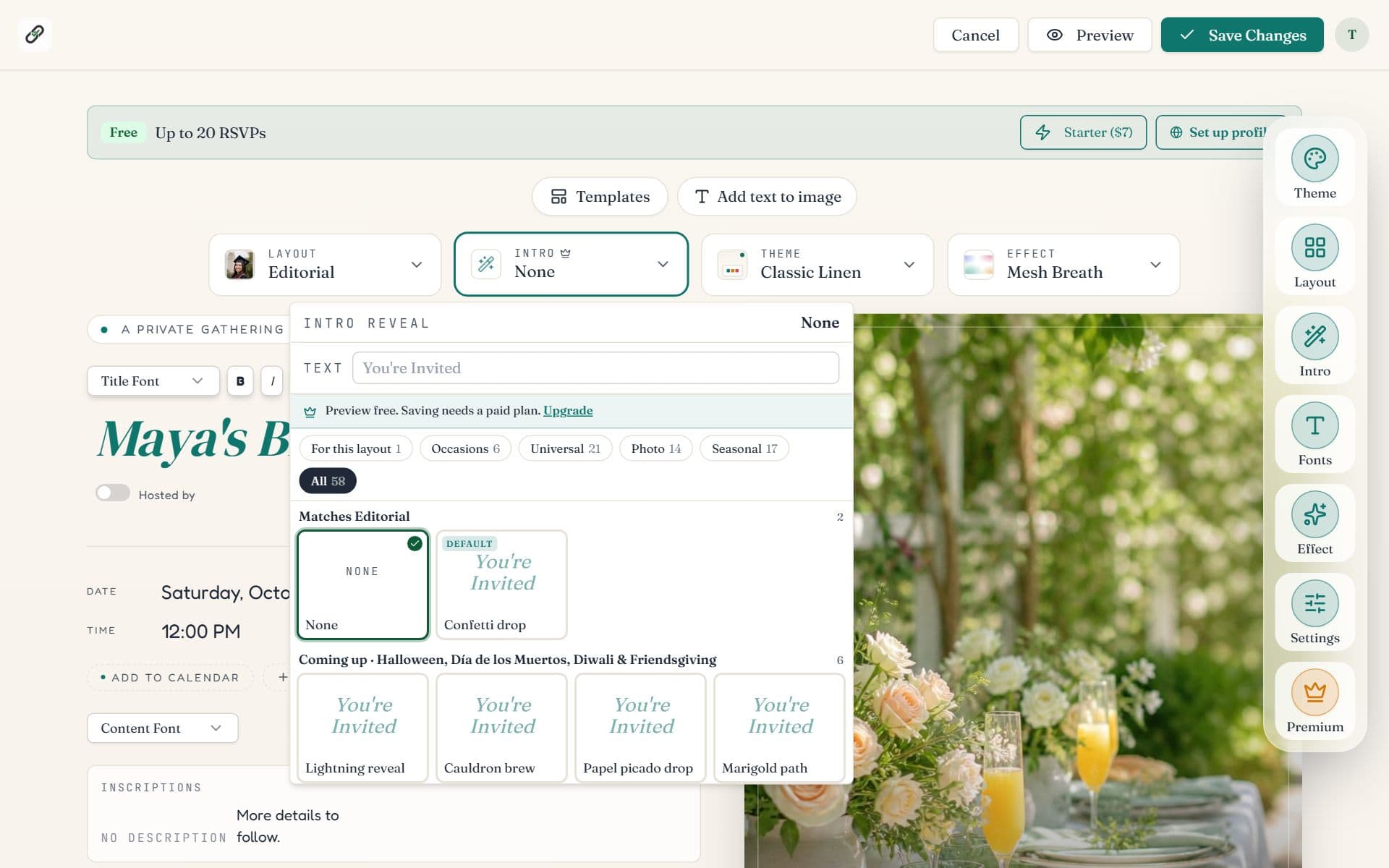Select the Marigold path intro card

[779, 728]
